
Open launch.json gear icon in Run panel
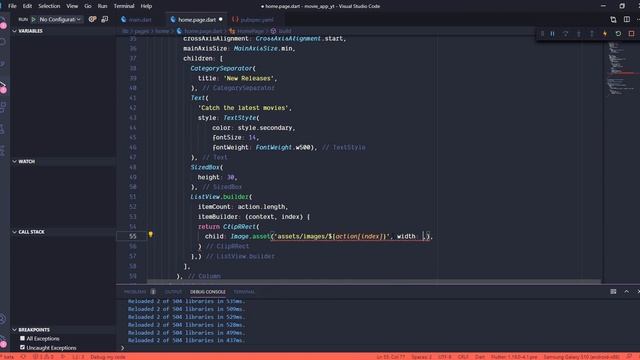click(93, 19)
